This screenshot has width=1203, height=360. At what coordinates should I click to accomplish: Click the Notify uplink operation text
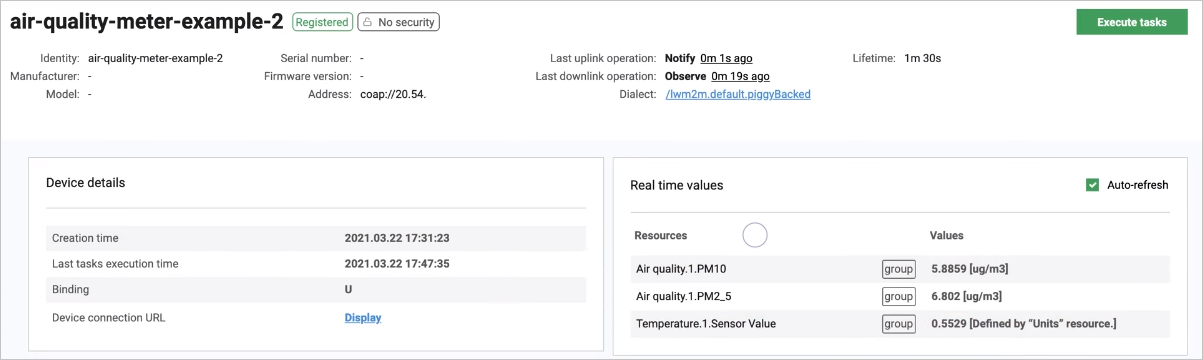click(x=680, y=58)
